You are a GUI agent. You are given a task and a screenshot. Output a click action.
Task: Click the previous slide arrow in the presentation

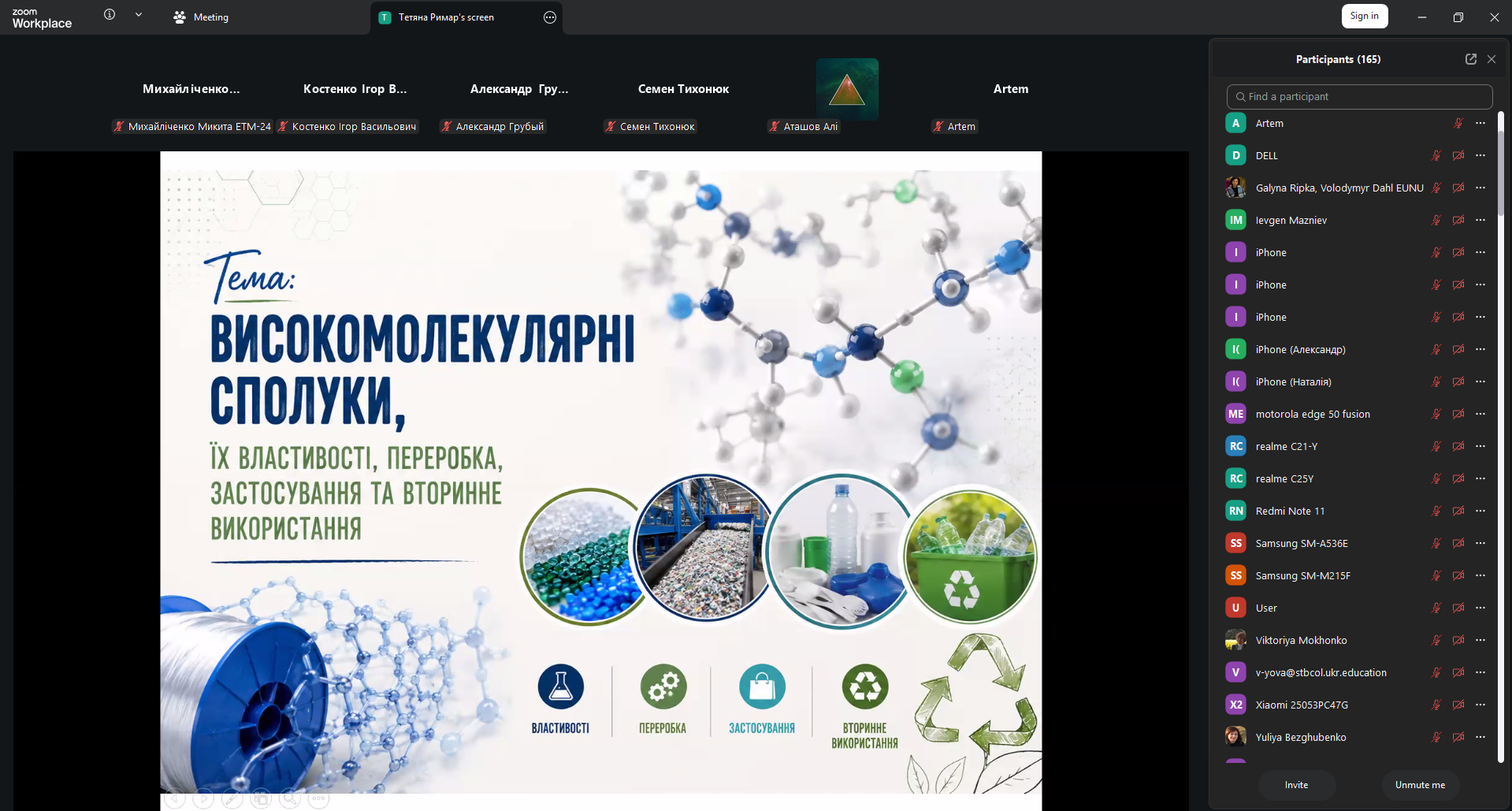(175, 798)
